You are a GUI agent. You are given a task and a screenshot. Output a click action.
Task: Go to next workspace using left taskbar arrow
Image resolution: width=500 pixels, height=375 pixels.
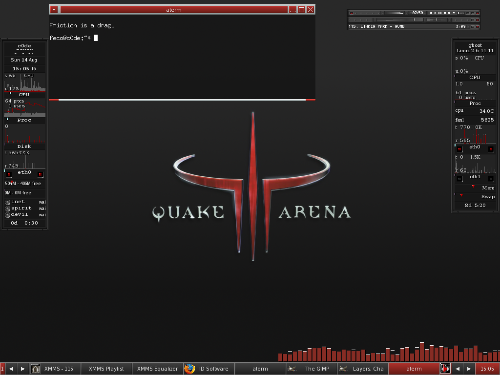(x=23, y=369)
